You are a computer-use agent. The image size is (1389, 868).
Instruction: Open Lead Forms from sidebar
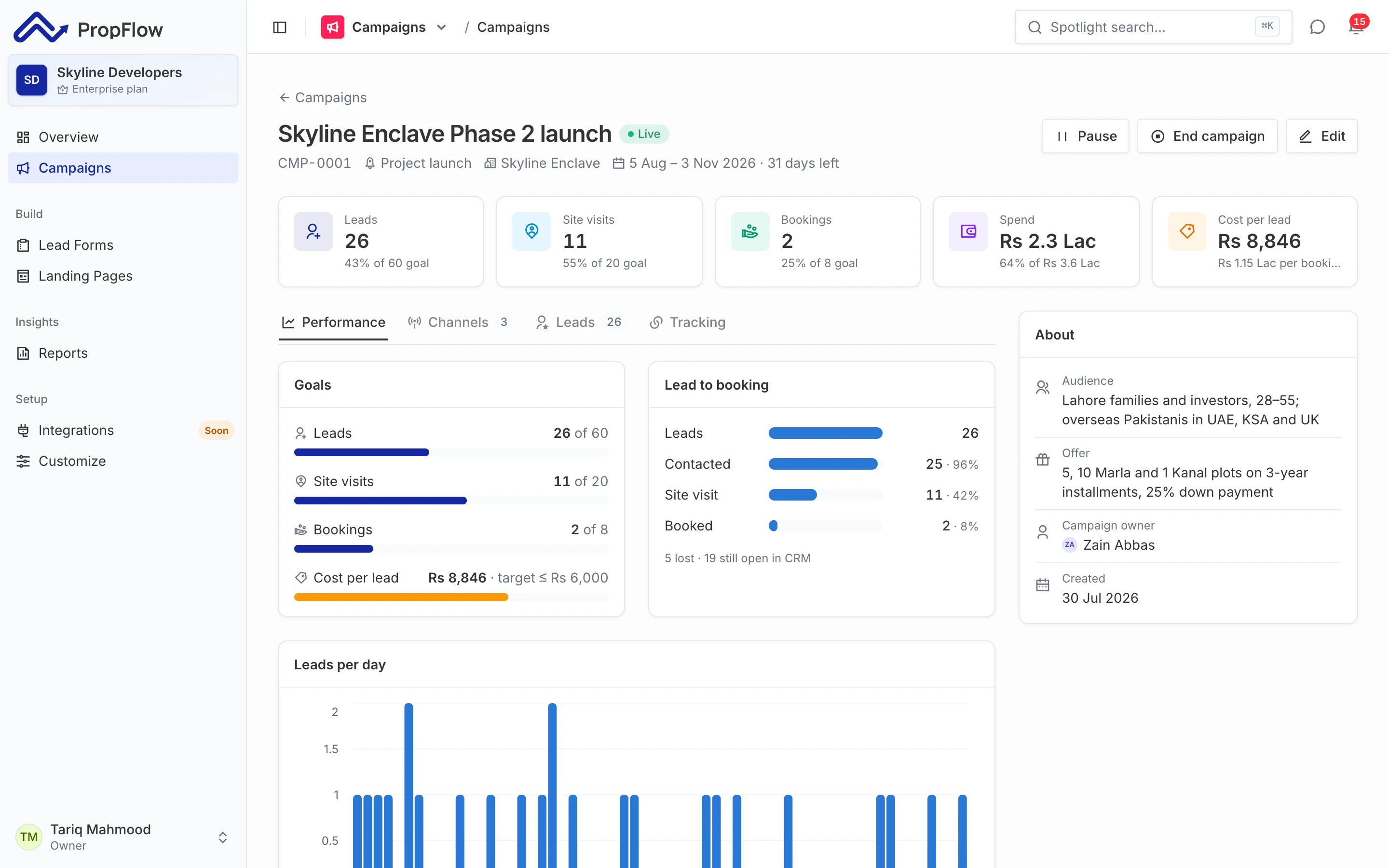pyautogui.click(x=123, y=245)
